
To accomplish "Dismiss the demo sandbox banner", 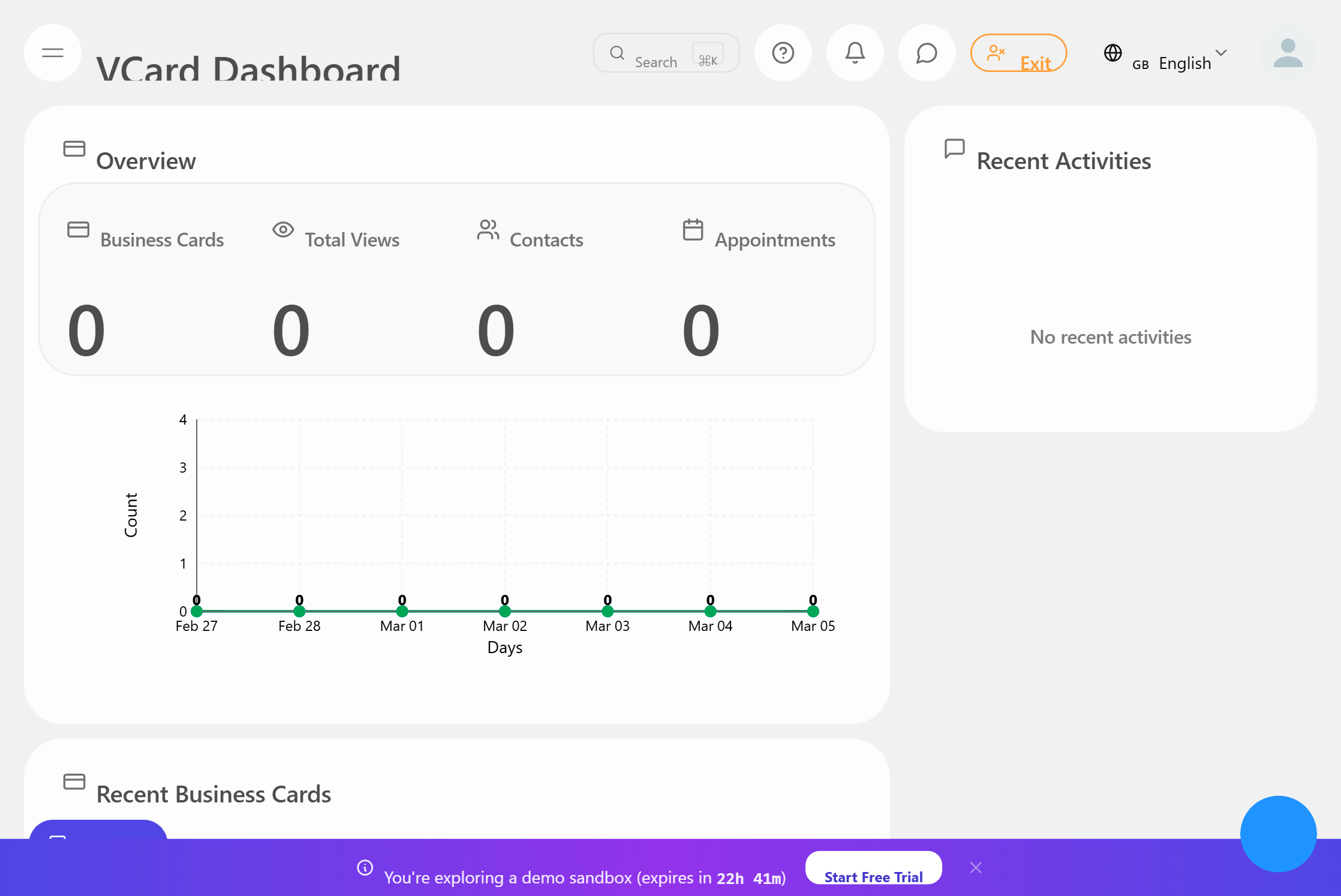I will click(x=976, y=868).
